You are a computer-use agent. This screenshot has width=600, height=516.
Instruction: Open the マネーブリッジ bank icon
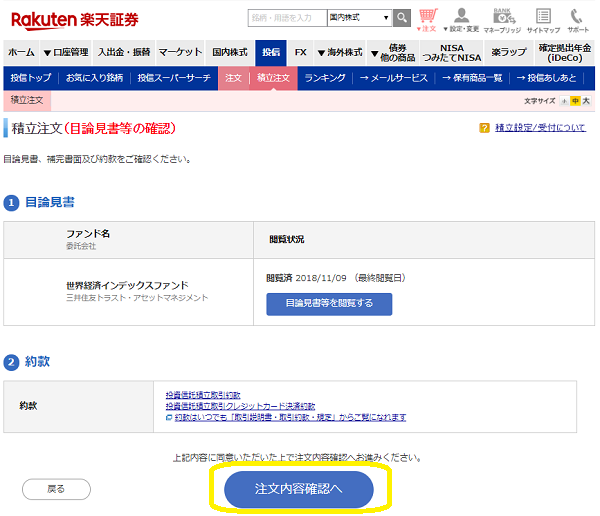502,20
